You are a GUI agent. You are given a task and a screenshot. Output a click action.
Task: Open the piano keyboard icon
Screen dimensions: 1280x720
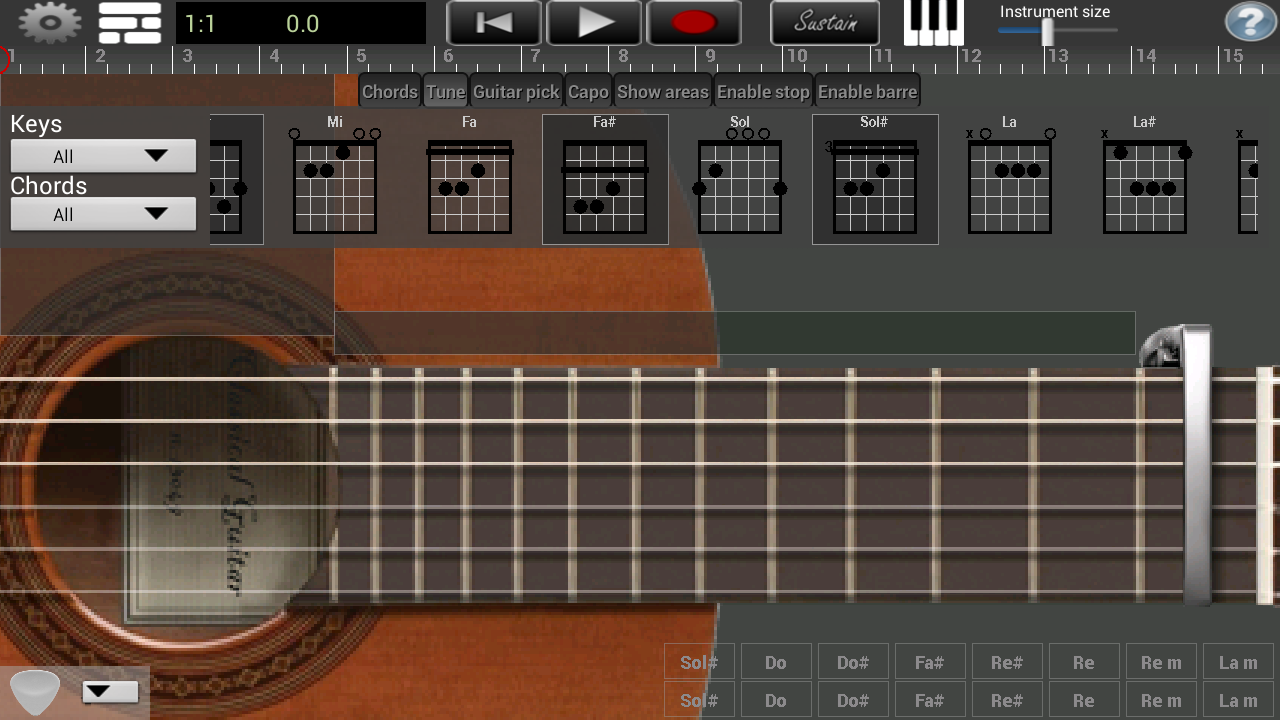click(933, 23)
